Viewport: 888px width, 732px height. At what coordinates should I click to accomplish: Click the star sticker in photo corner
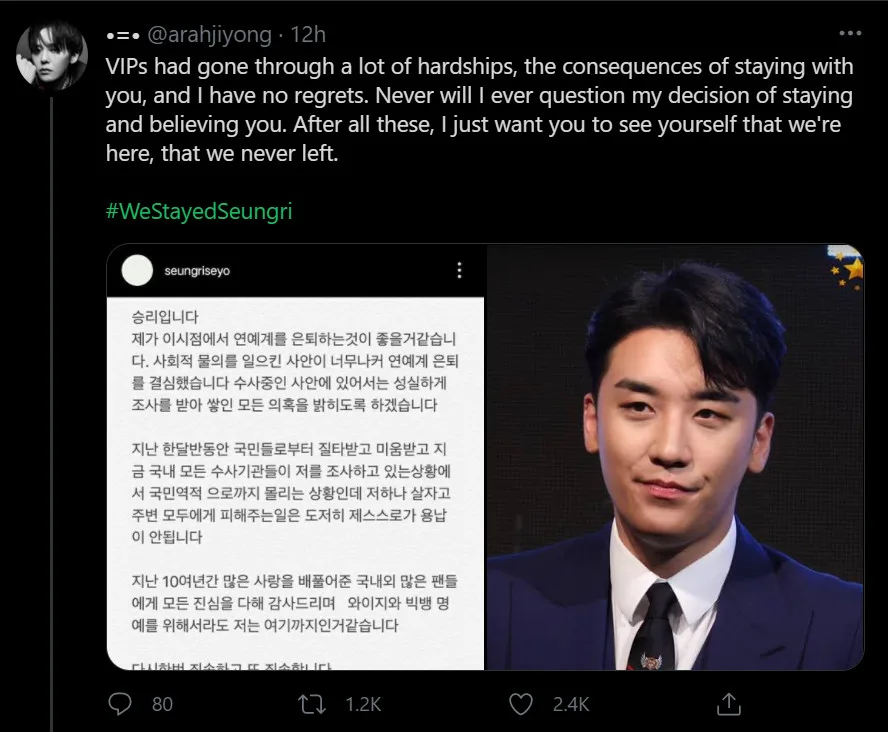point(848,266)
